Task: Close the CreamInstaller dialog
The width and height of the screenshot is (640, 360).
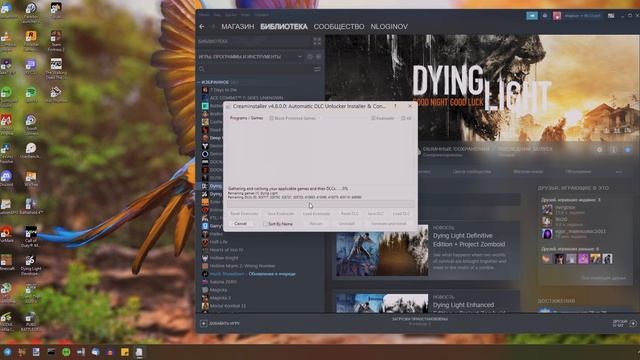Action: tap(410, 106)
